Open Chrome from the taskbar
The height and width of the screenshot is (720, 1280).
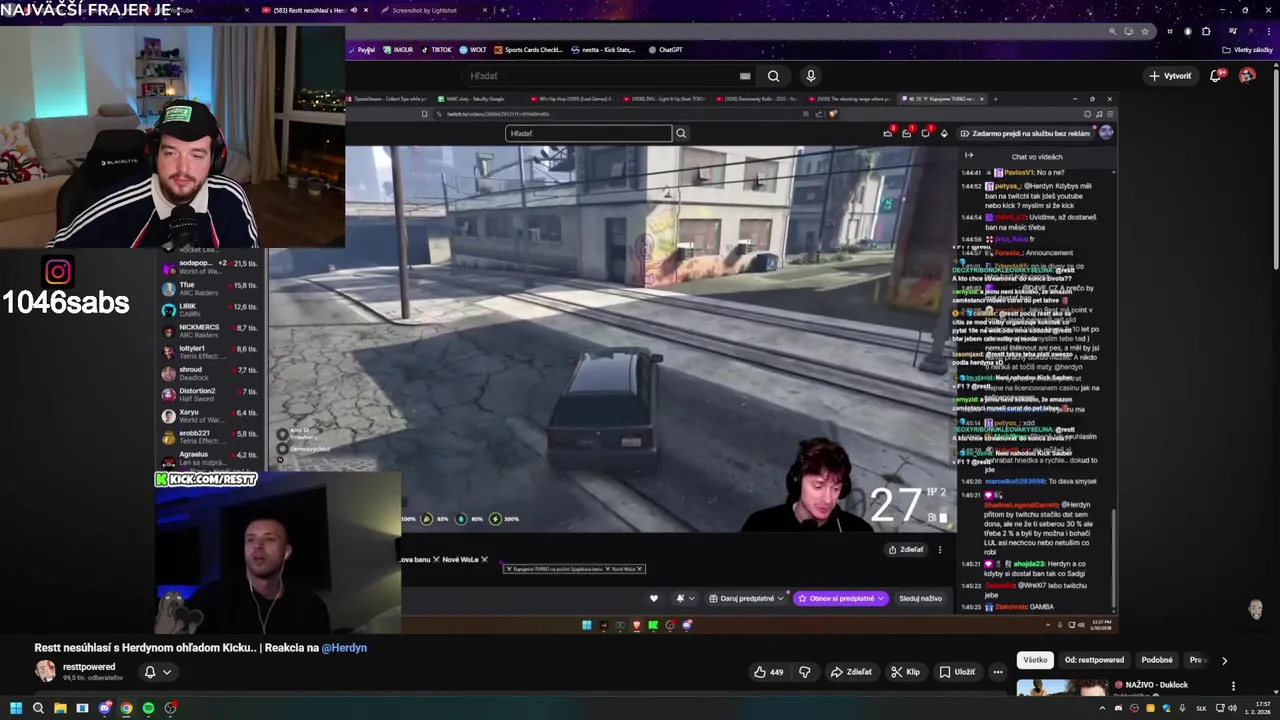(x=126, y=708)
